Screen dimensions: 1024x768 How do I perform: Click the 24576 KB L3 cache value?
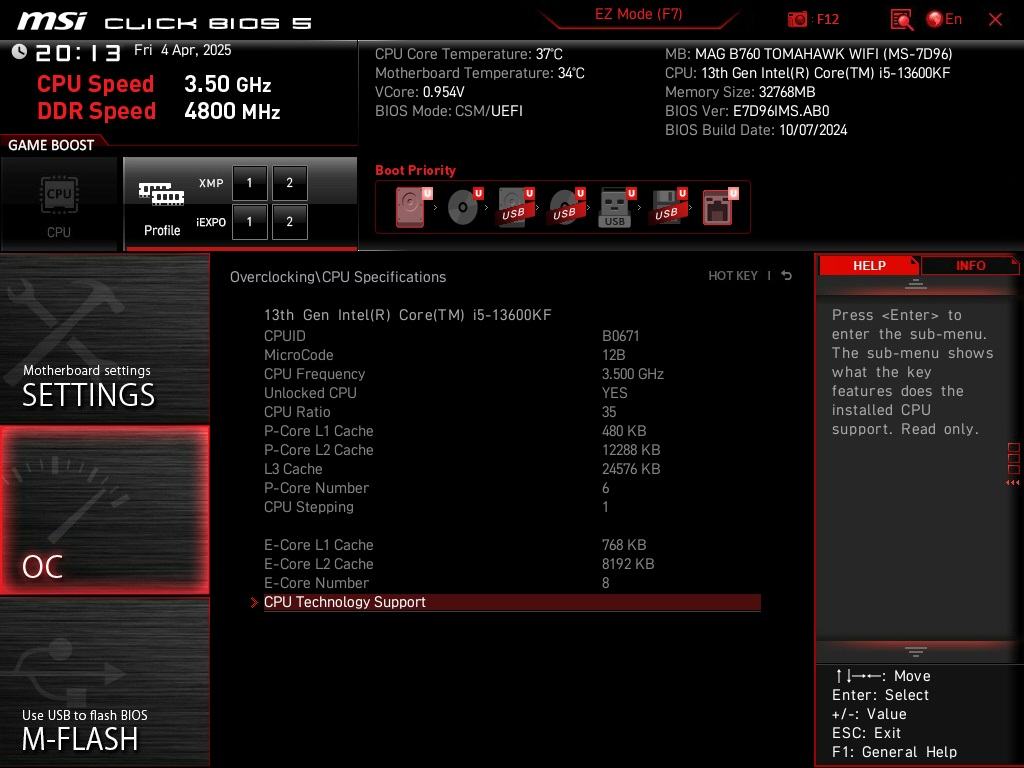coord(631,468)
